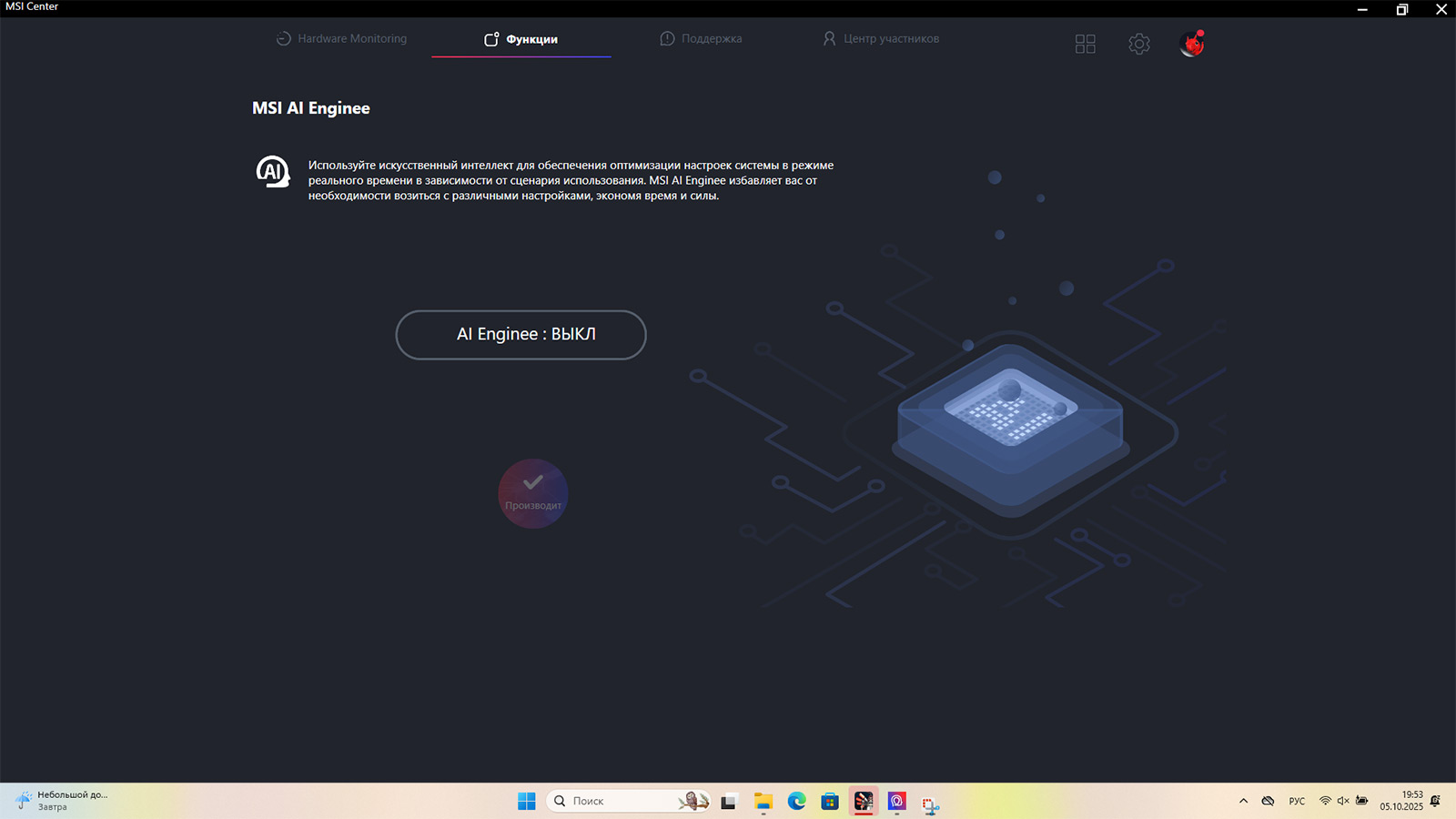Image resolution: width=1456 pixels, height=819 pixels.
Task: Go to the Поддержка tab
Action: [701, 39]
